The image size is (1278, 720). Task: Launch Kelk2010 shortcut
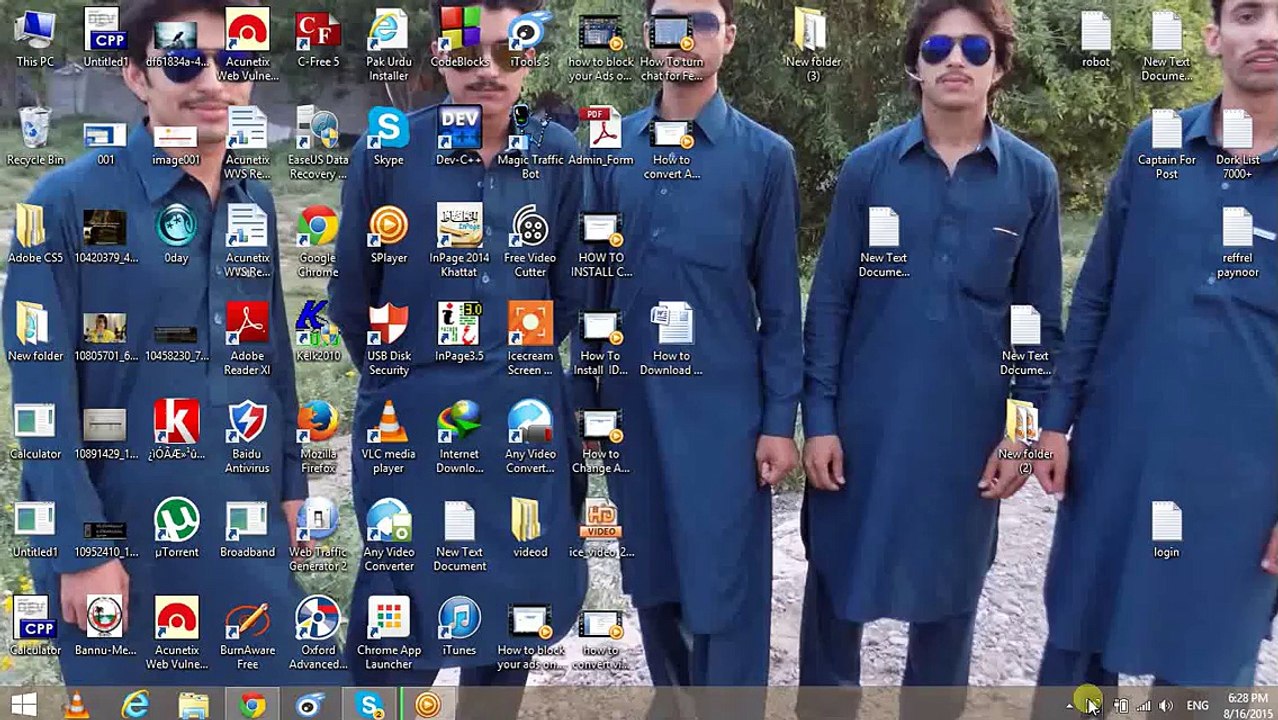(318, 334)
